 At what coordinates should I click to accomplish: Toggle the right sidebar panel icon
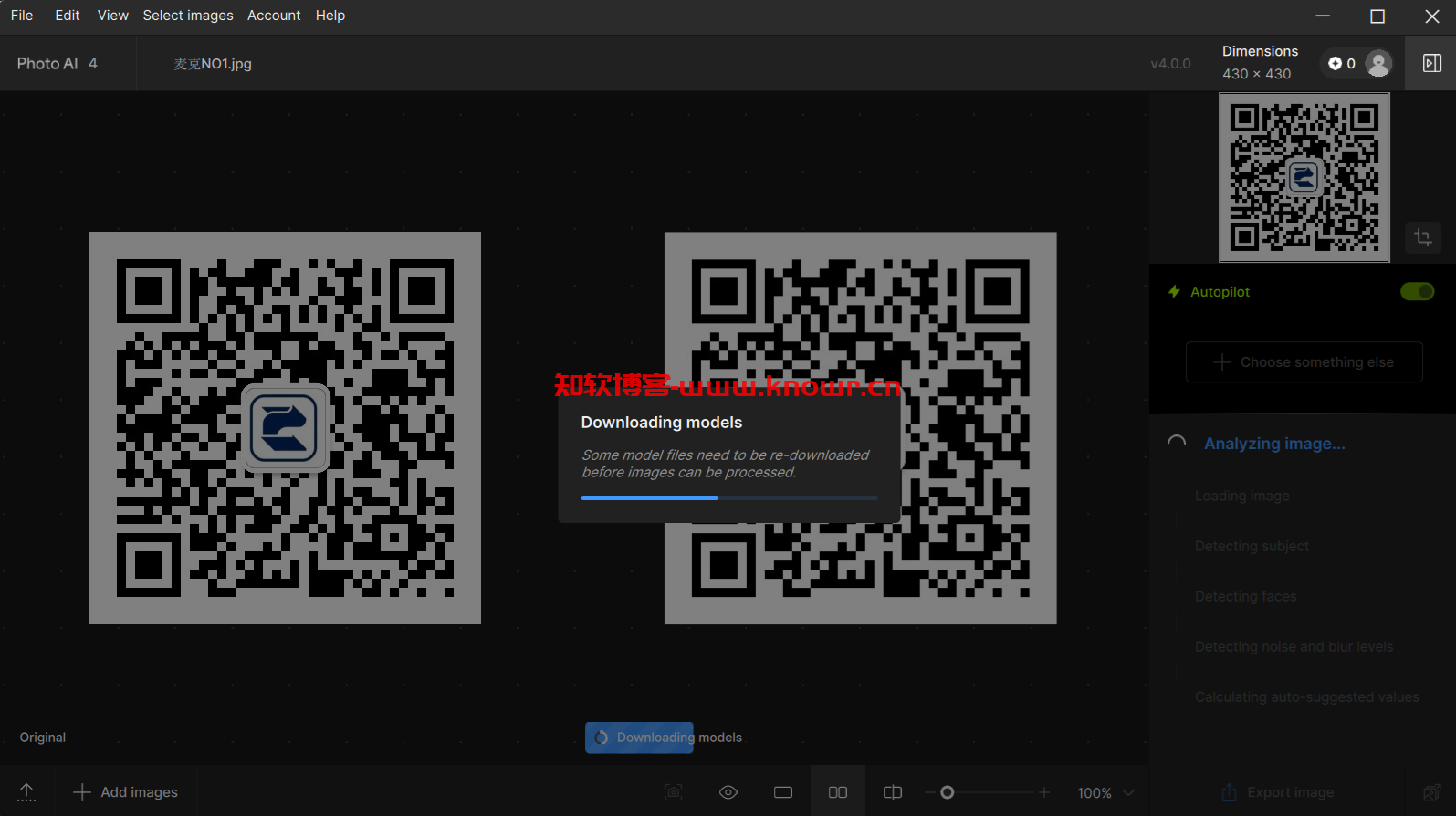1431,63
